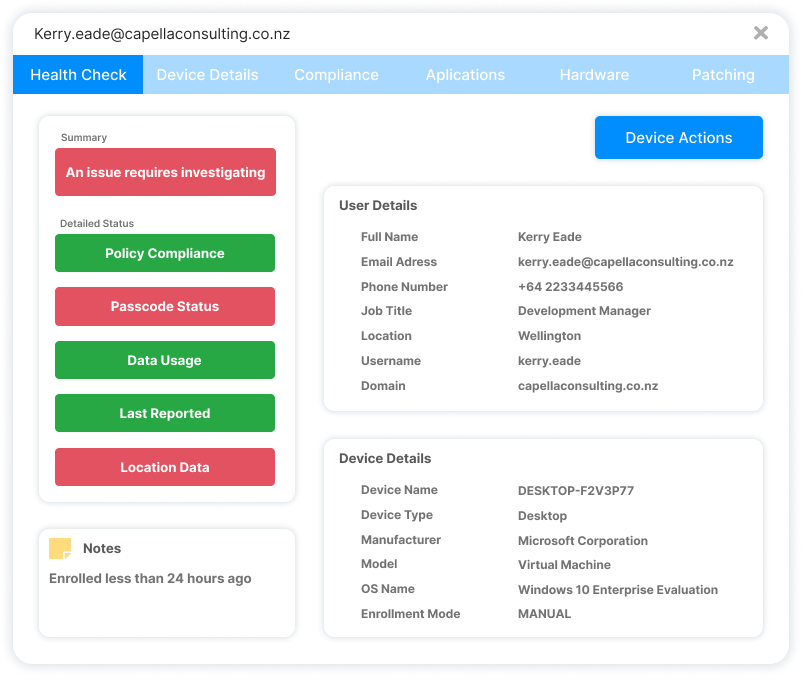This screenshot has width=805, height=684.
Task: Click the username value 'kerry.eade'
Action: point(549,361)
